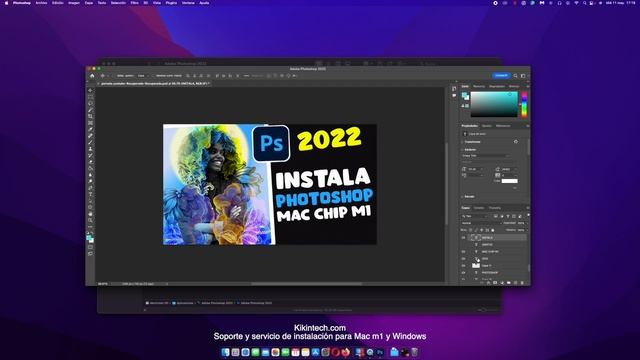
Task: Open the search icon beside Compartir
Action: [x=516, y=76]
